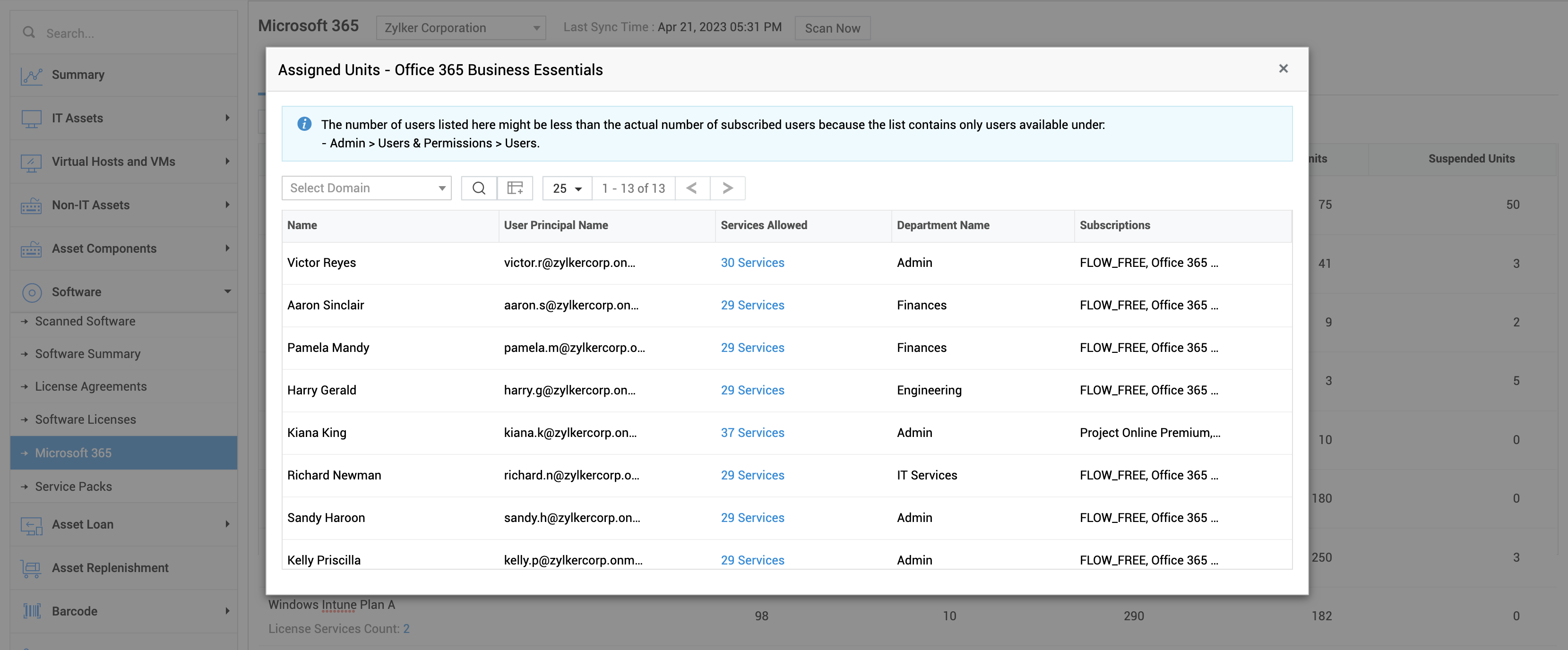The height and width of the screenshot is (650, 1568).
Task: Go to previous page arrow
Action: coord(692,188)
